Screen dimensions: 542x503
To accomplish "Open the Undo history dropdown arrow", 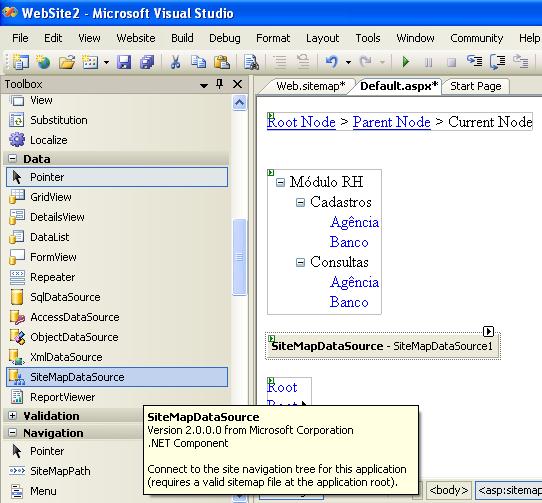I will (x=348, y=63).
